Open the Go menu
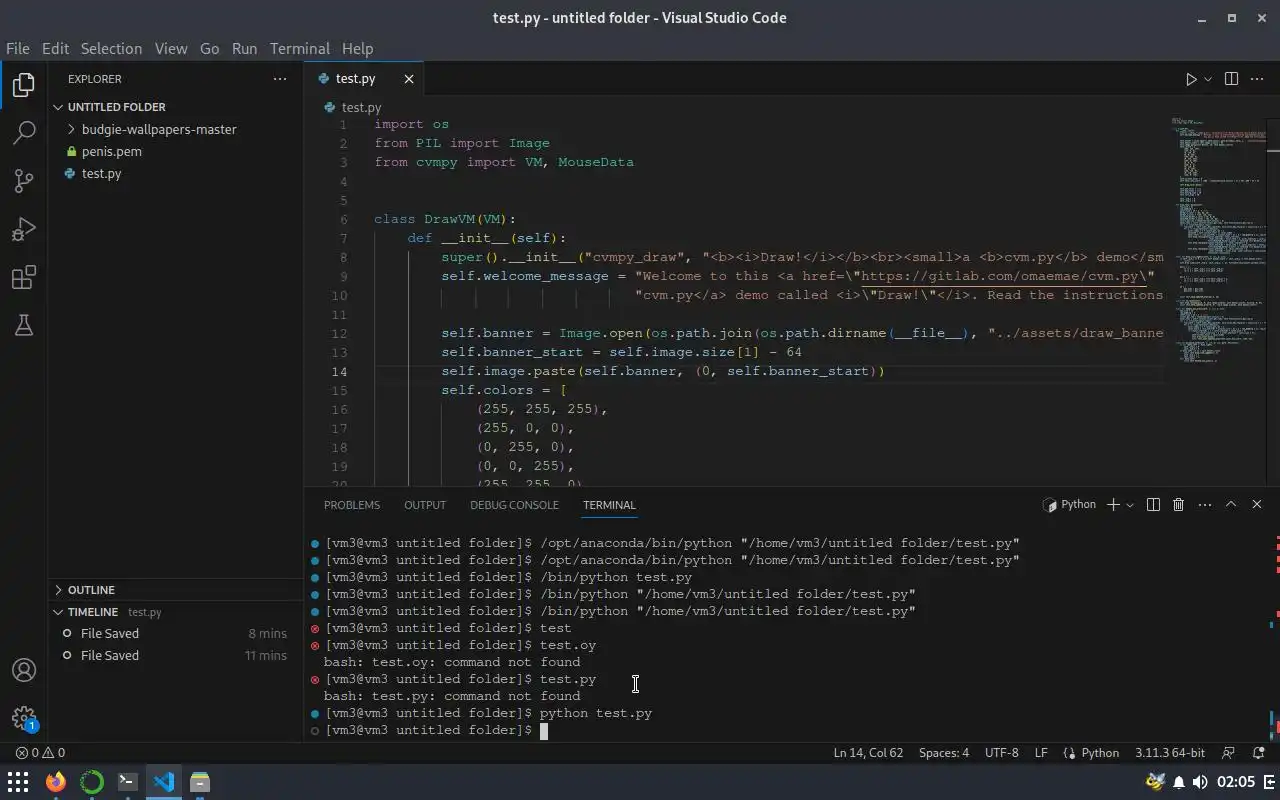 coord(209,48)
